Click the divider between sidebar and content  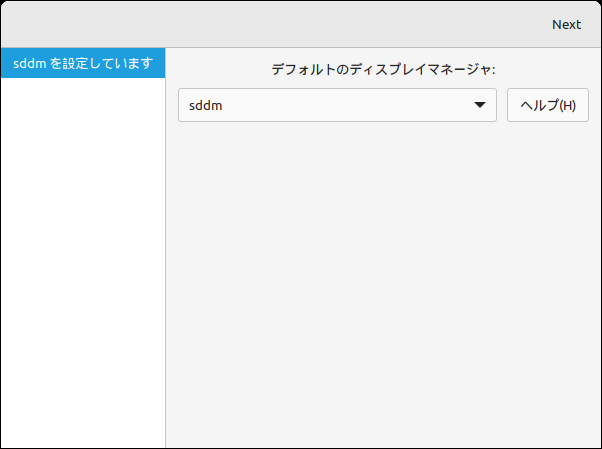[x=165, y=248]
